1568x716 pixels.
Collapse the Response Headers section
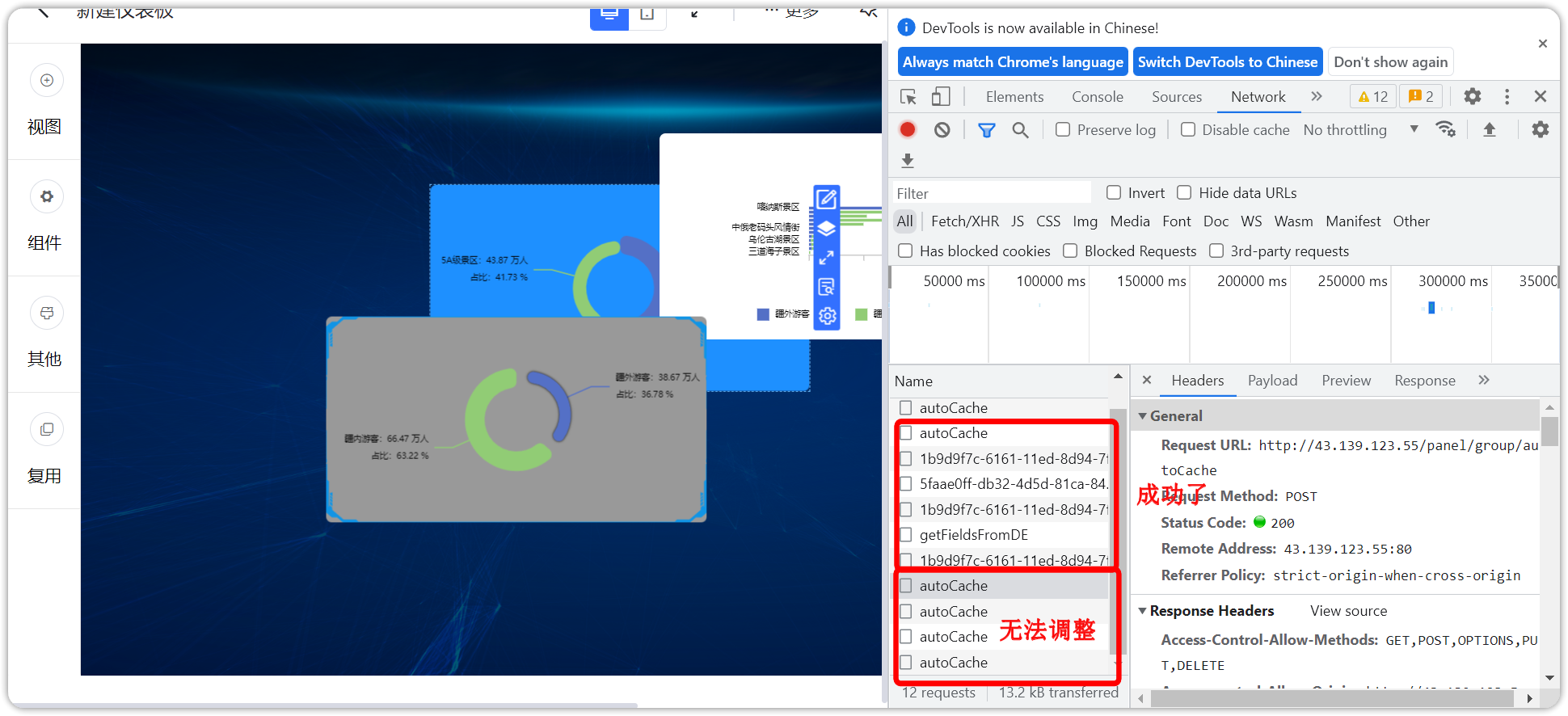point(1143,611)
